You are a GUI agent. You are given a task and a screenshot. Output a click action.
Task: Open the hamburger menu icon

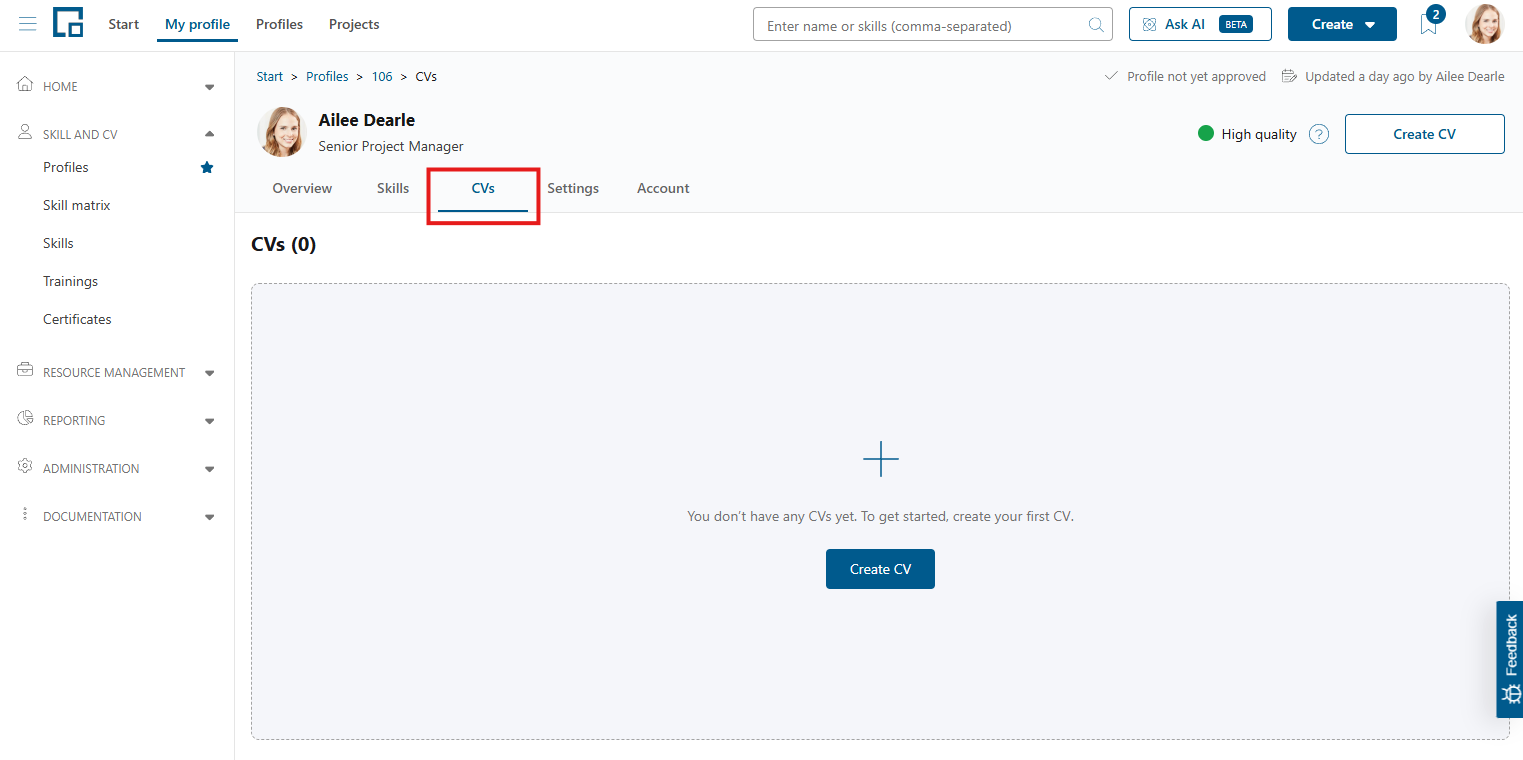tap(28, 24)
